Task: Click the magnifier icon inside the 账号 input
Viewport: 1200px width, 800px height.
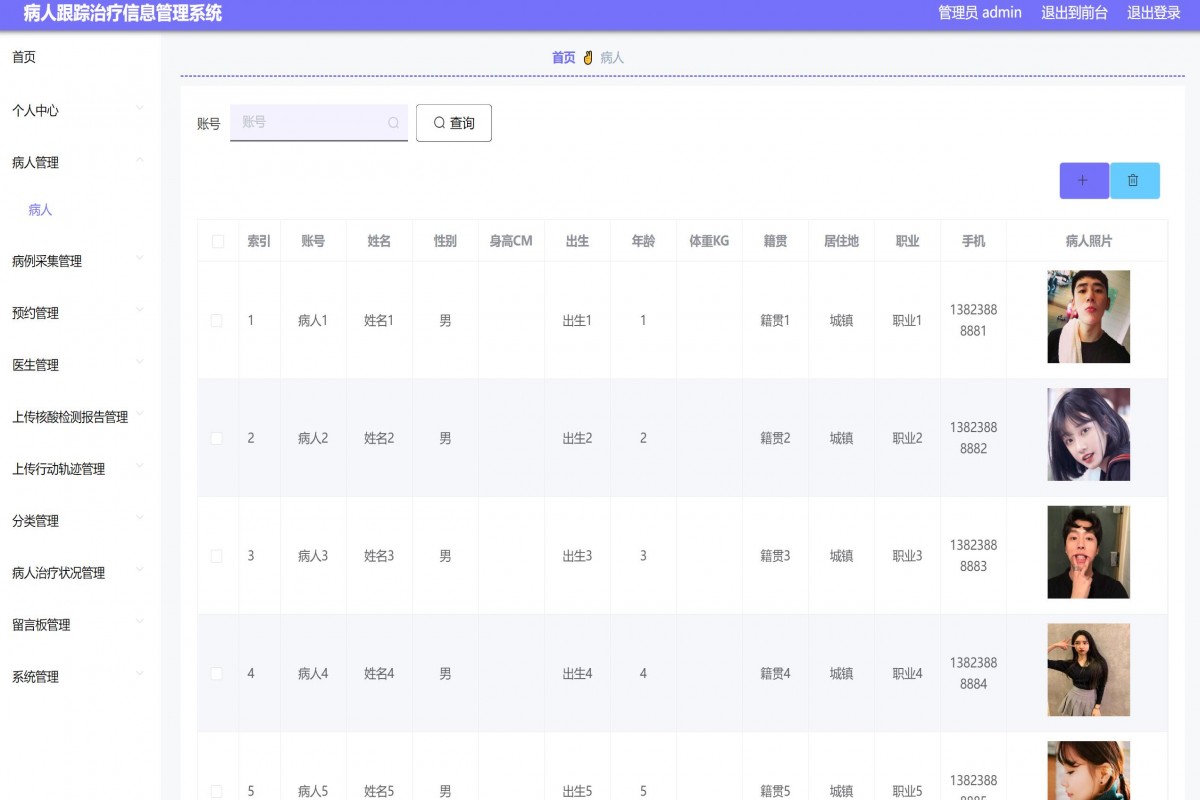Action: (x=392, y=122)
